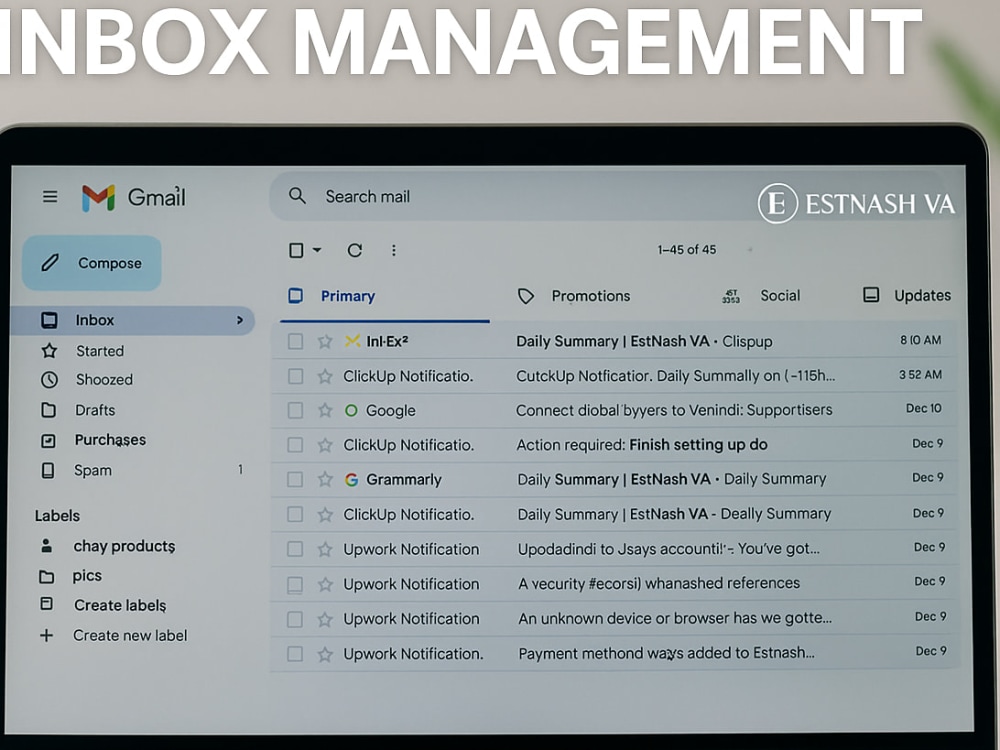Select the Deally Summary email checkbox
Screen dimensions: 1000x750
coord(295,514)
